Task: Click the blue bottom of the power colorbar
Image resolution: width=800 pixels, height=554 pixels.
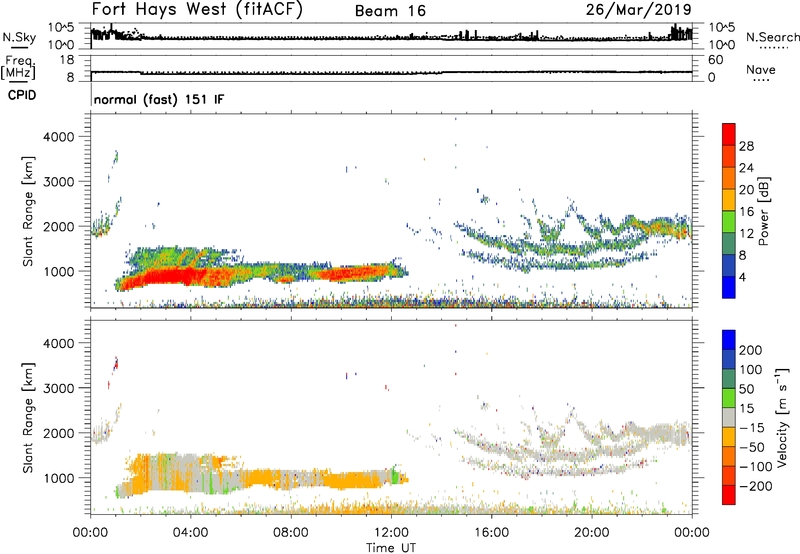Action: [729, 287]
